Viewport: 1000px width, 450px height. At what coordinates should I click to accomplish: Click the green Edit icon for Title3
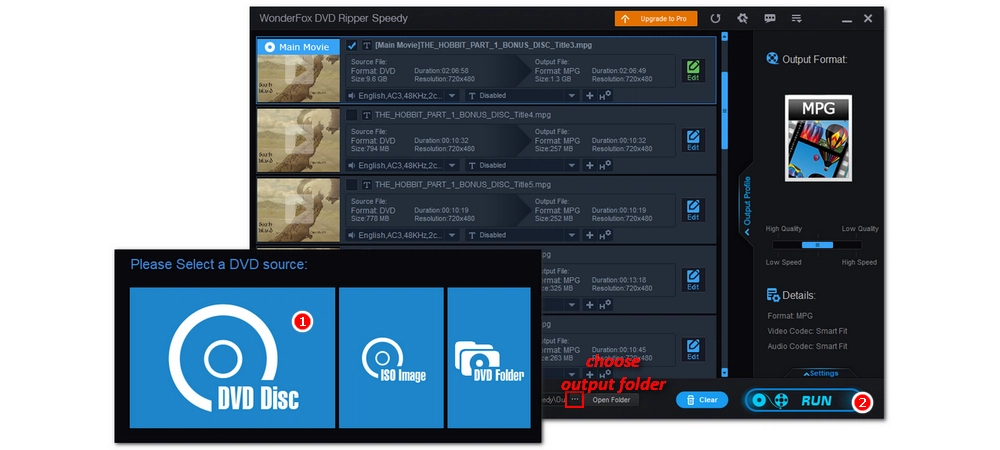[693, 71]
